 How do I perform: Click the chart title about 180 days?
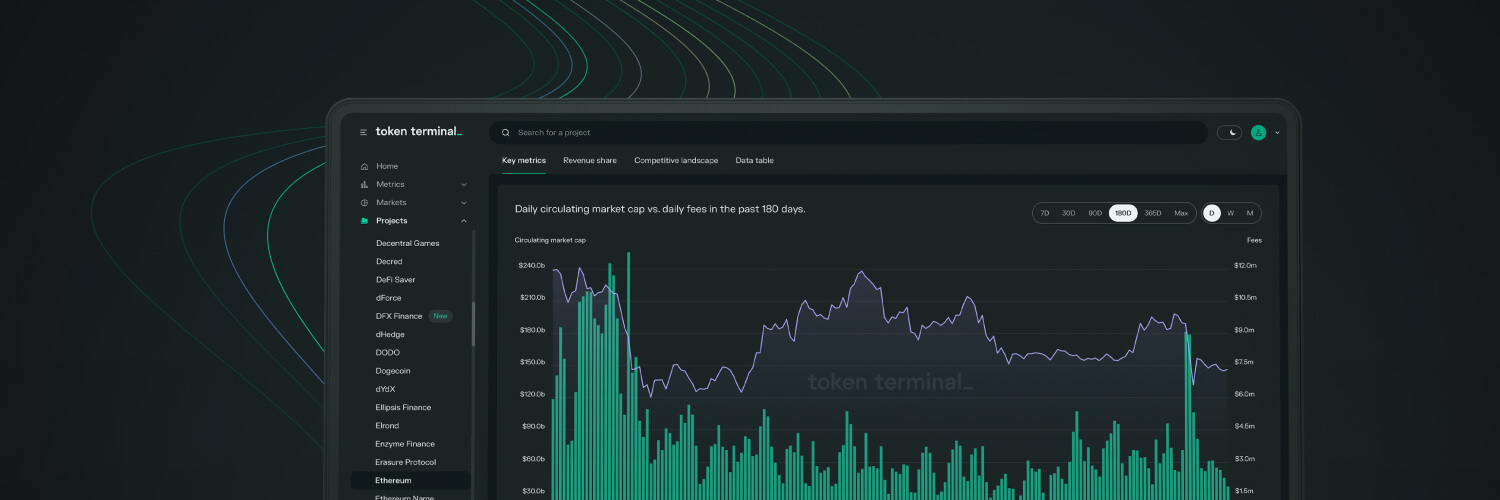pos(660,209)
